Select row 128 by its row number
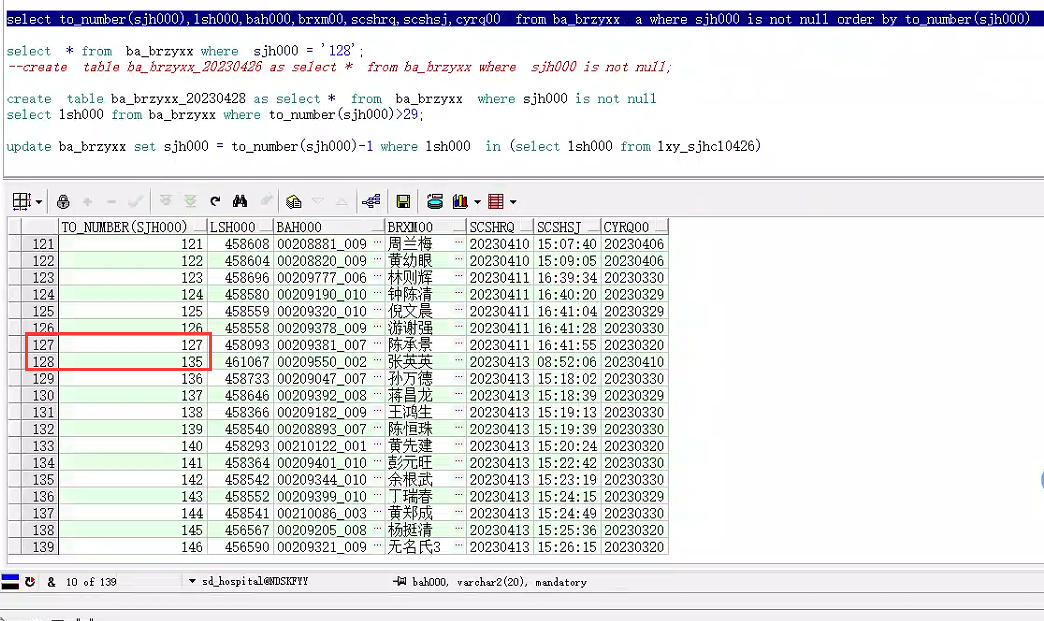This screenshot has height=621, width=1044. (43, 362)
